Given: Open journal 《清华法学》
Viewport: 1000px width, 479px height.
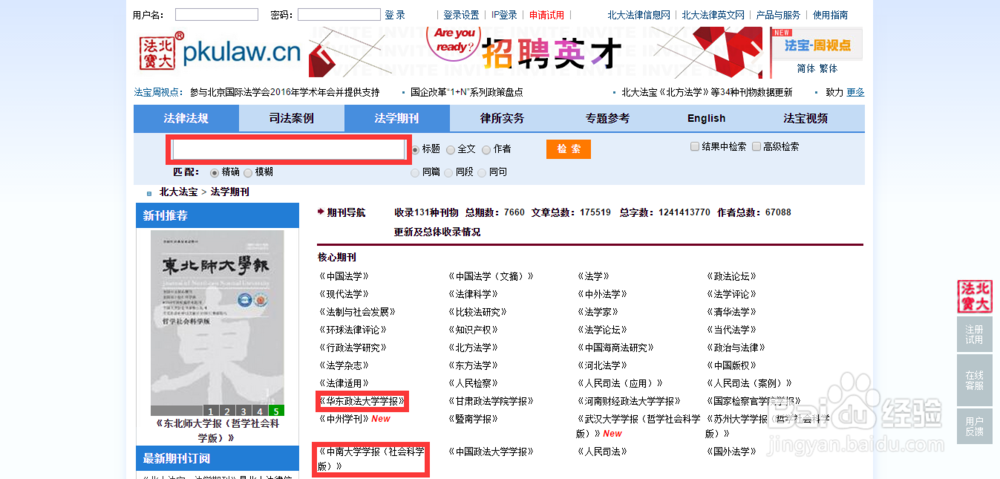Looking at the screenshot, I should coord(731,312).
